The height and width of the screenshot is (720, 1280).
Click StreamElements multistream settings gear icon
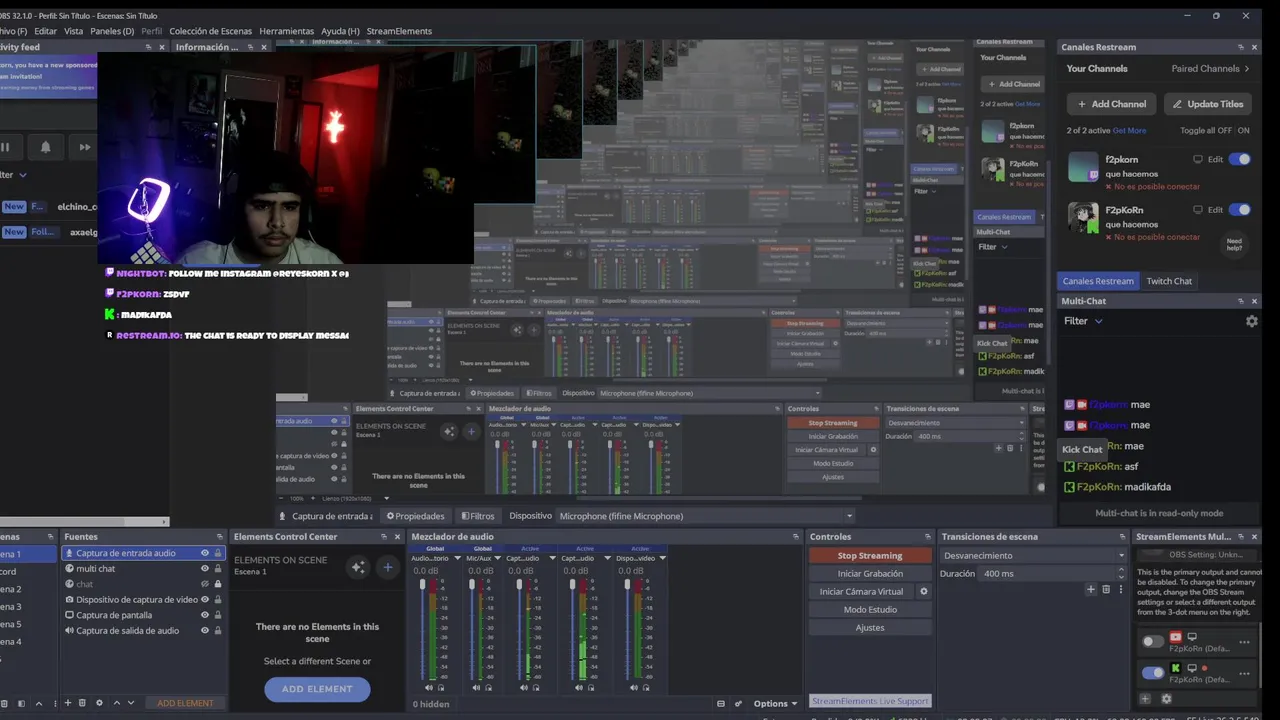coord(1166,699)
